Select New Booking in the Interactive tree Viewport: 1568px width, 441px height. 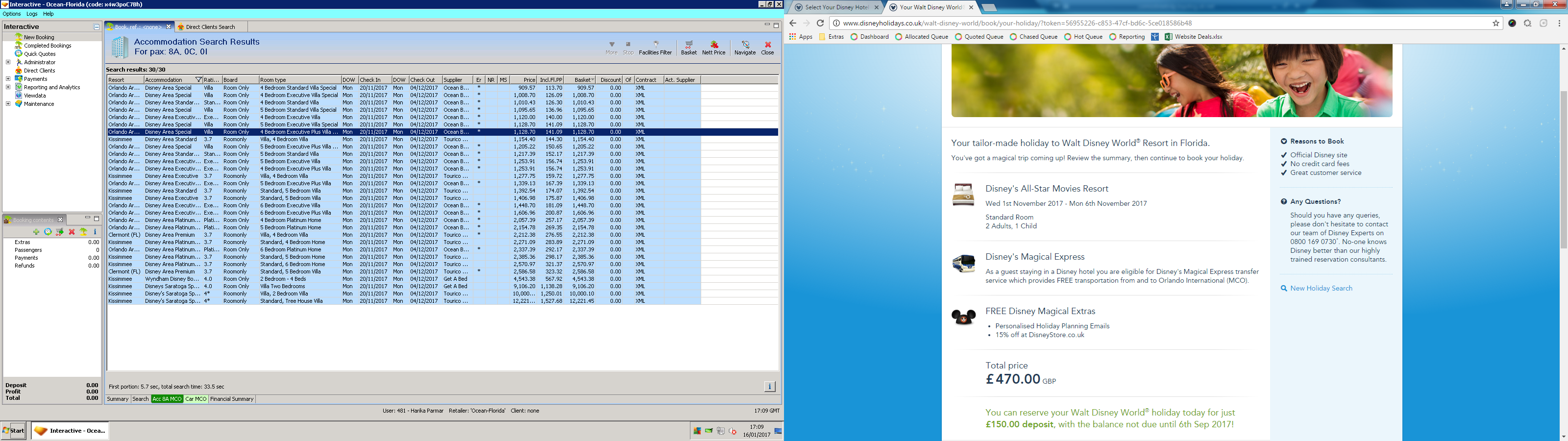pyautogui.click(x=39, y=37)
